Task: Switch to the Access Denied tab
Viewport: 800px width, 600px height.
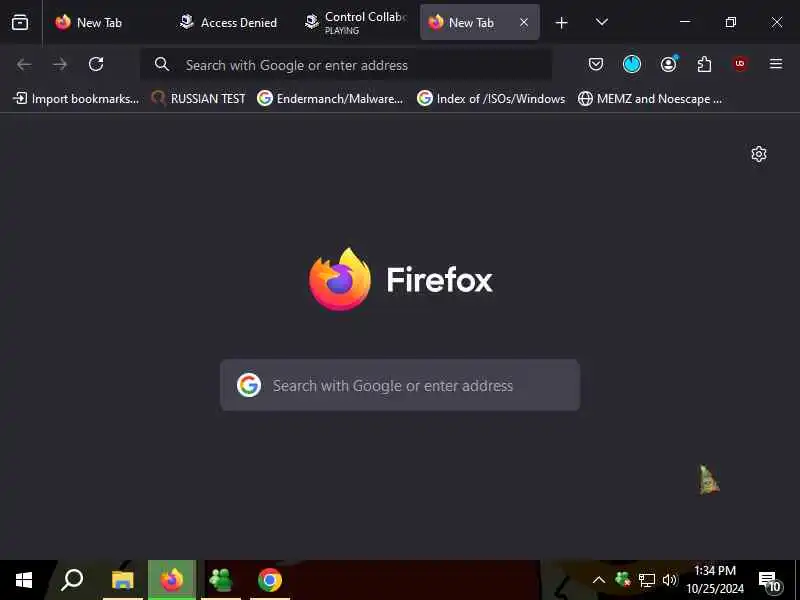Action: [x=228, y=22]
